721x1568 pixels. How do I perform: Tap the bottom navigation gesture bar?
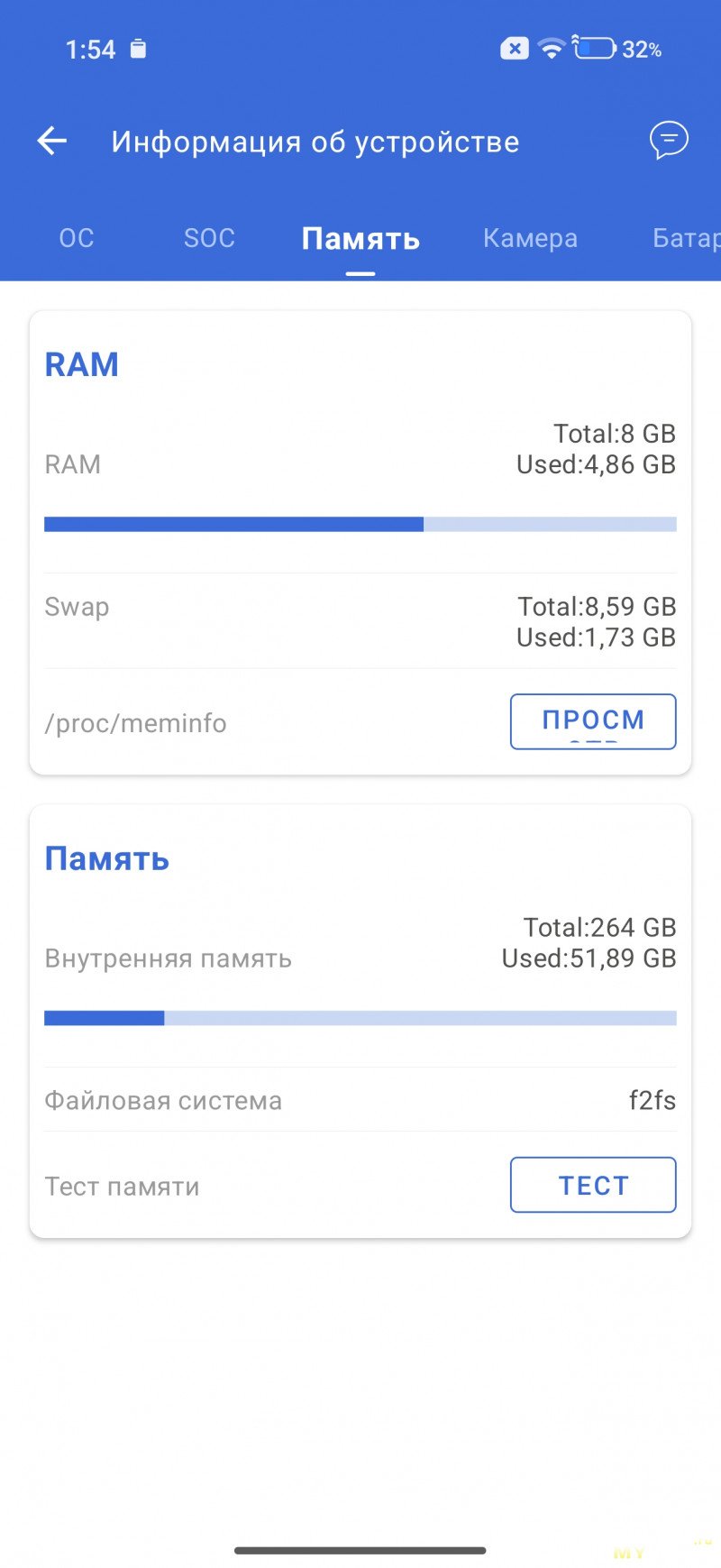click(360, 1550)
